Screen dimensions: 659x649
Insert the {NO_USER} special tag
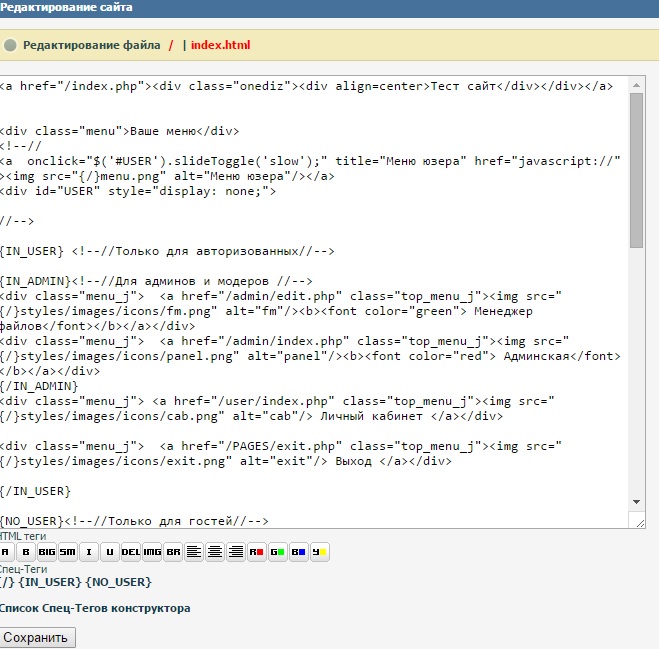pos(118,582)
